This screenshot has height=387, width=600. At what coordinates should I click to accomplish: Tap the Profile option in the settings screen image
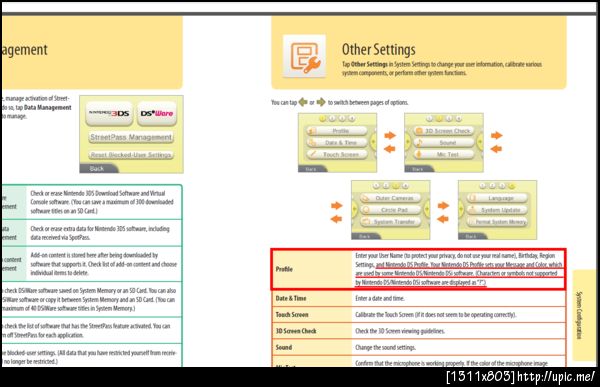tap(337, 131)
